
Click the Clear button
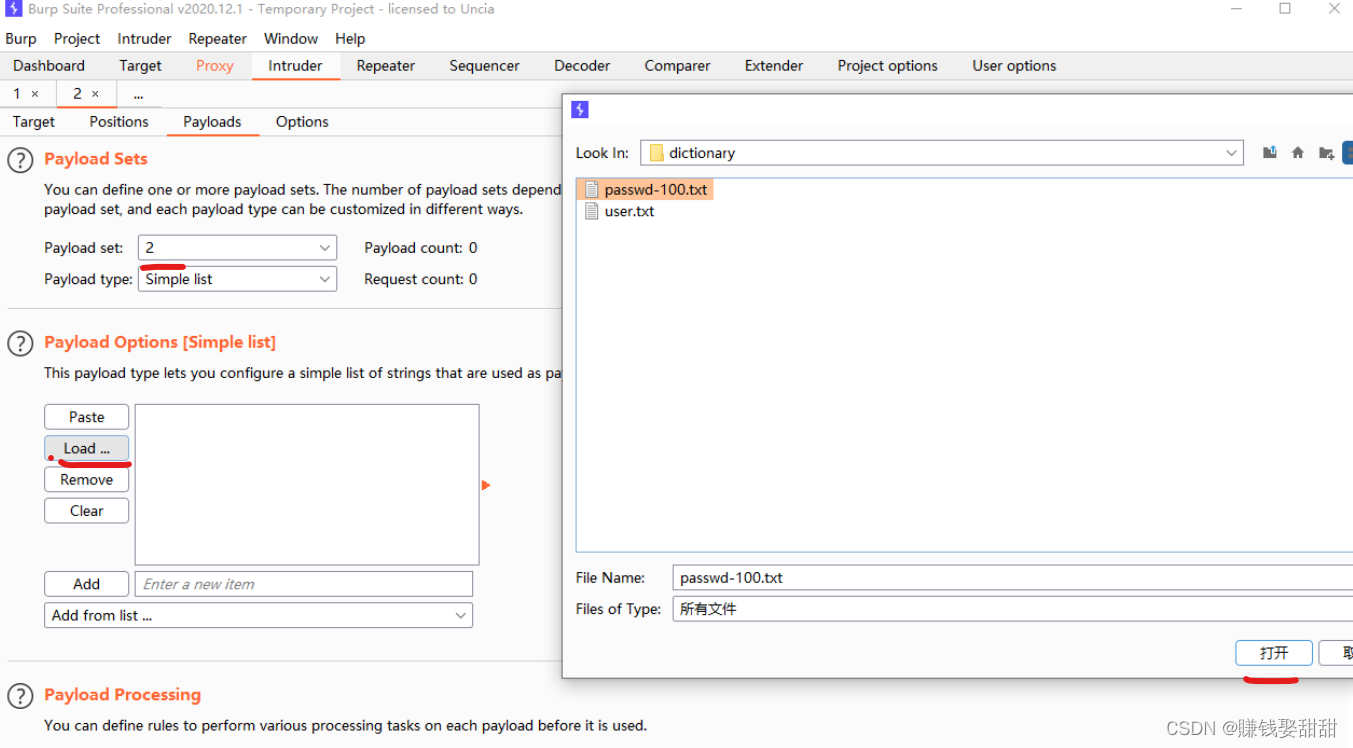tap(87, 511)
